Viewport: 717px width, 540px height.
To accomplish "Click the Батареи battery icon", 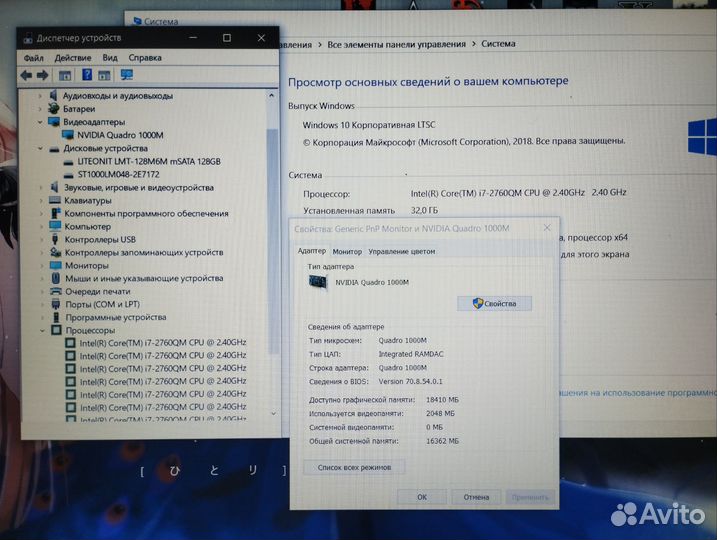I will [54, 109].
